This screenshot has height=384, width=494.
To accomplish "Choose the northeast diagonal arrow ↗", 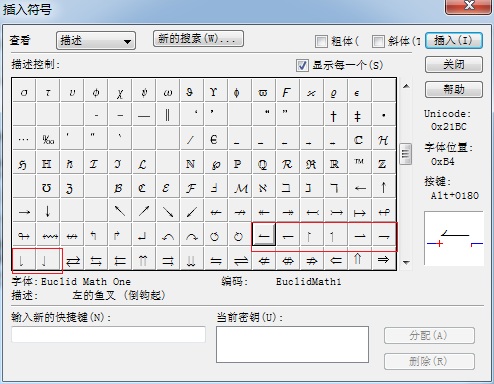I will click(x=144, y=211).
